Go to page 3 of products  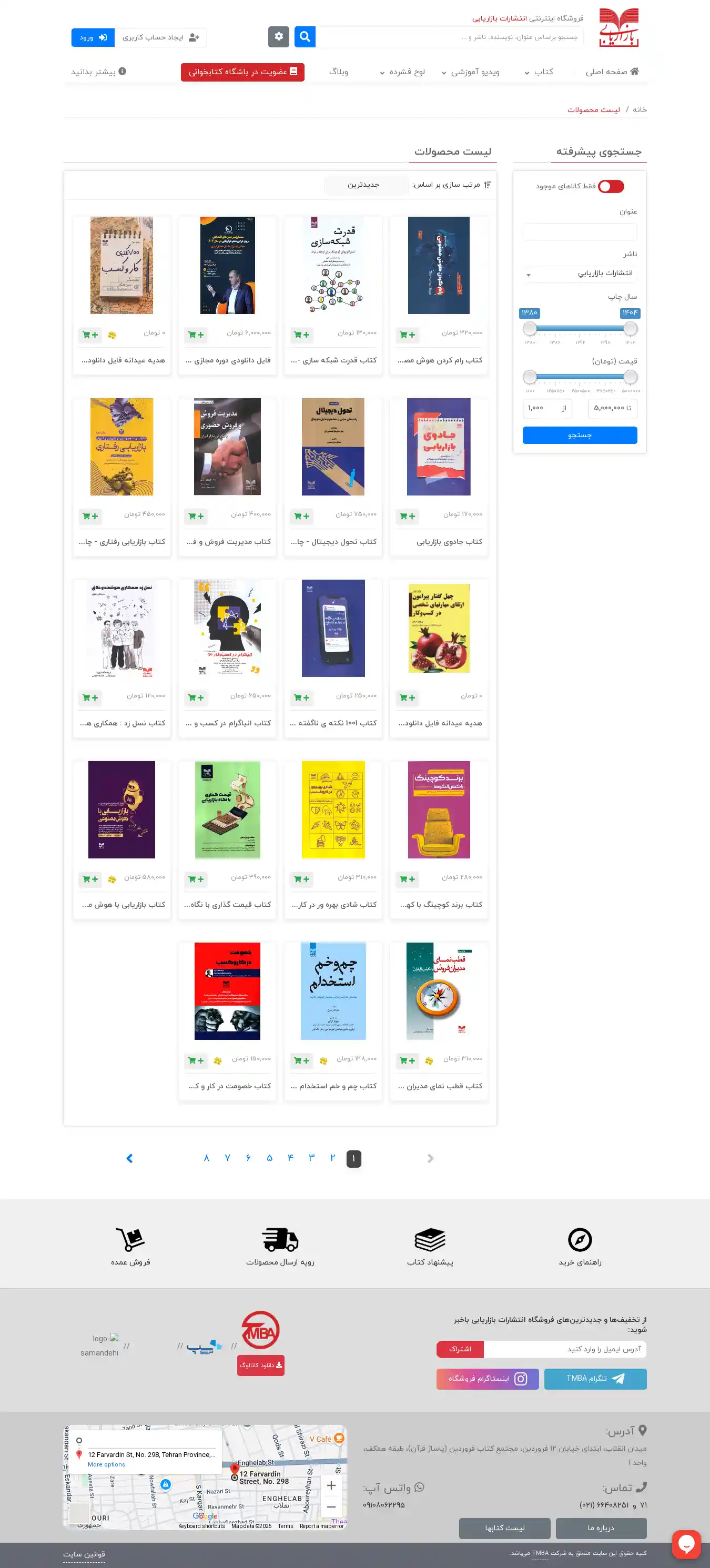click(x=311, y=1158)
